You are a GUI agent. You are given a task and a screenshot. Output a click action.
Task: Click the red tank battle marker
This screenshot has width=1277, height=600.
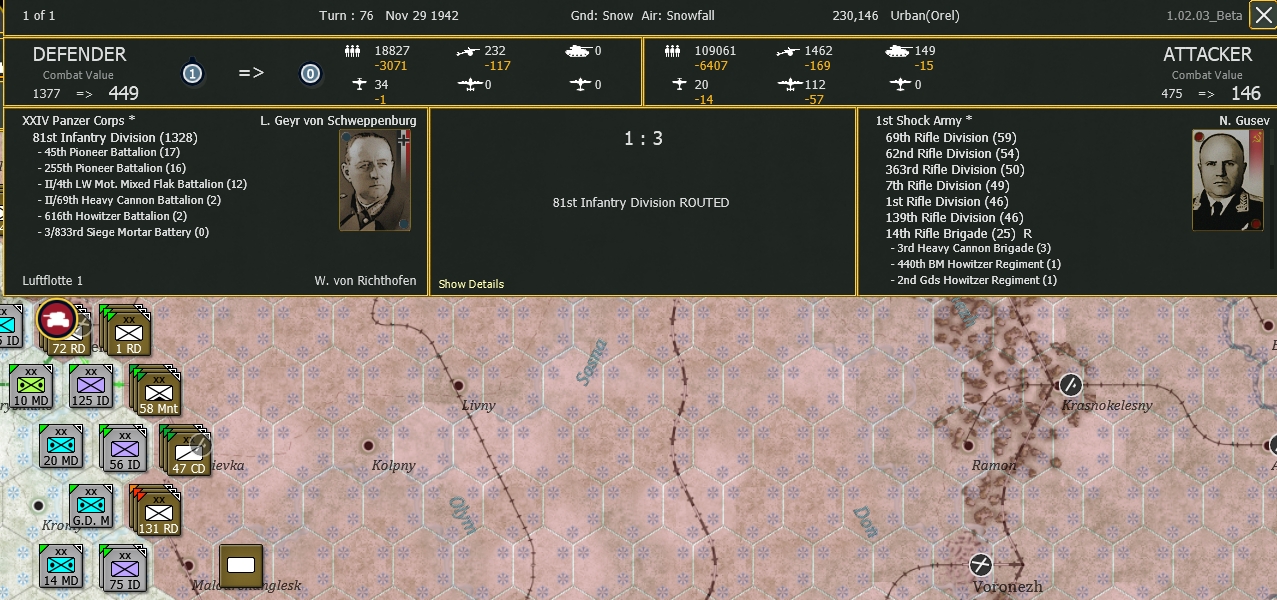click(57, 319)
